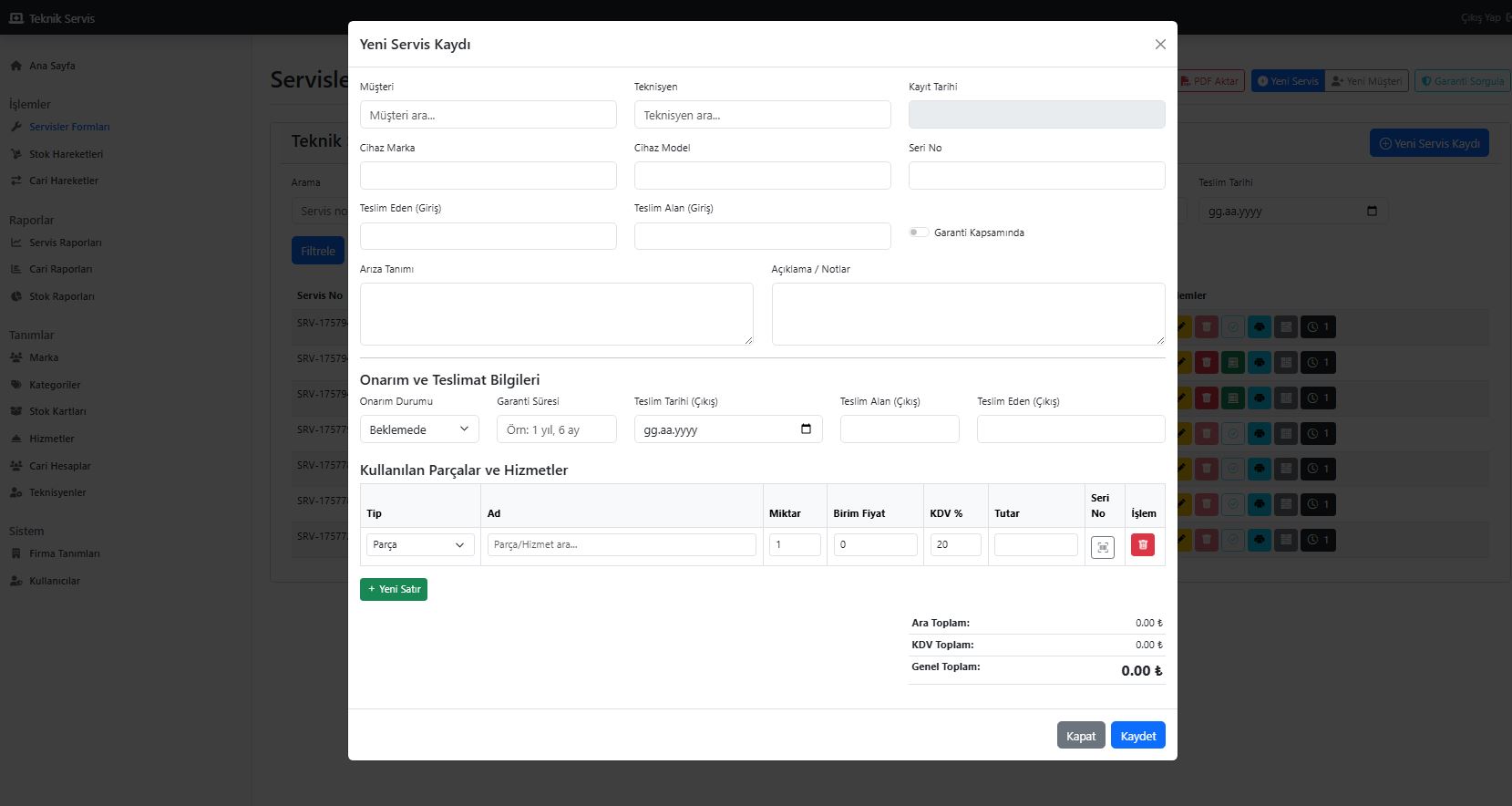Click the Teknik Servis logo icon

click(x=15, y=18)
